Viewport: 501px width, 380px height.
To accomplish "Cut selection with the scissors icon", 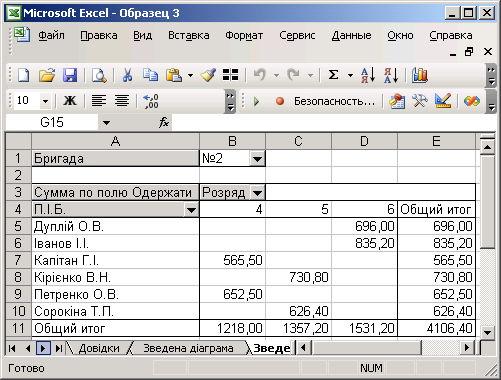I will [127, 75].
